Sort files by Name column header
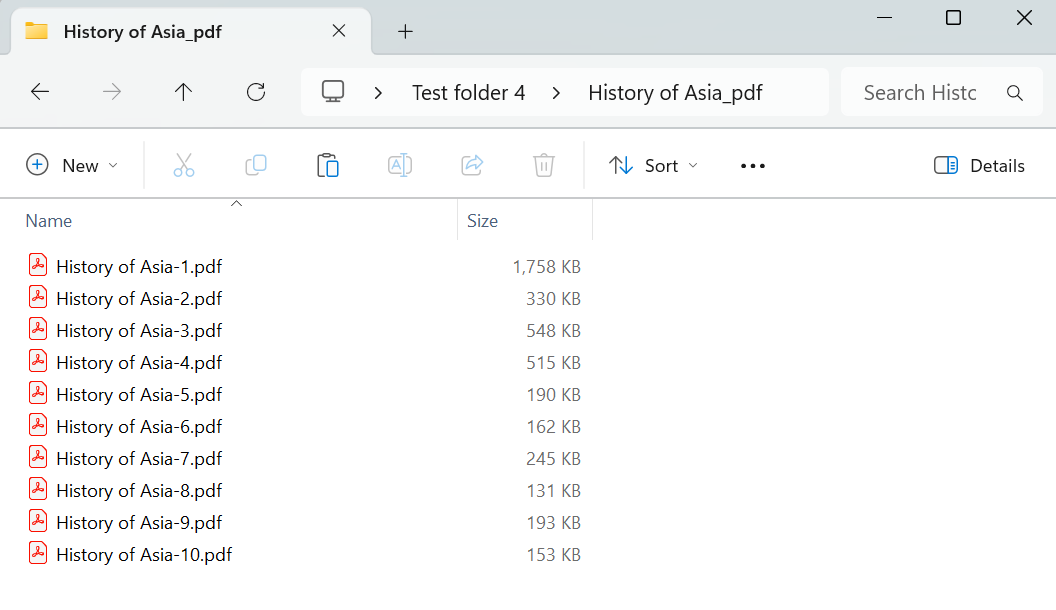Screen dimensions: 1056x610 [x=49, y=221]
